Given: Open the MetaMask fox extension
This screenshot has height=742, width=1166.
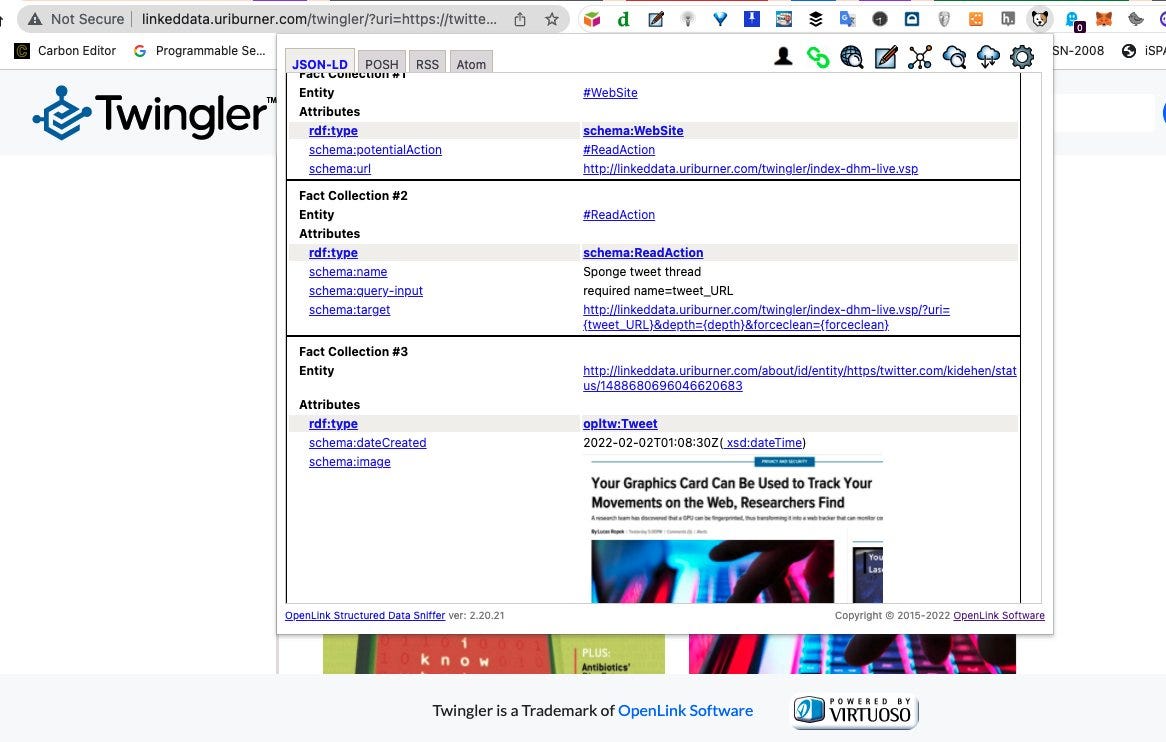Looking at the screenshot, I should (1104, 19).
